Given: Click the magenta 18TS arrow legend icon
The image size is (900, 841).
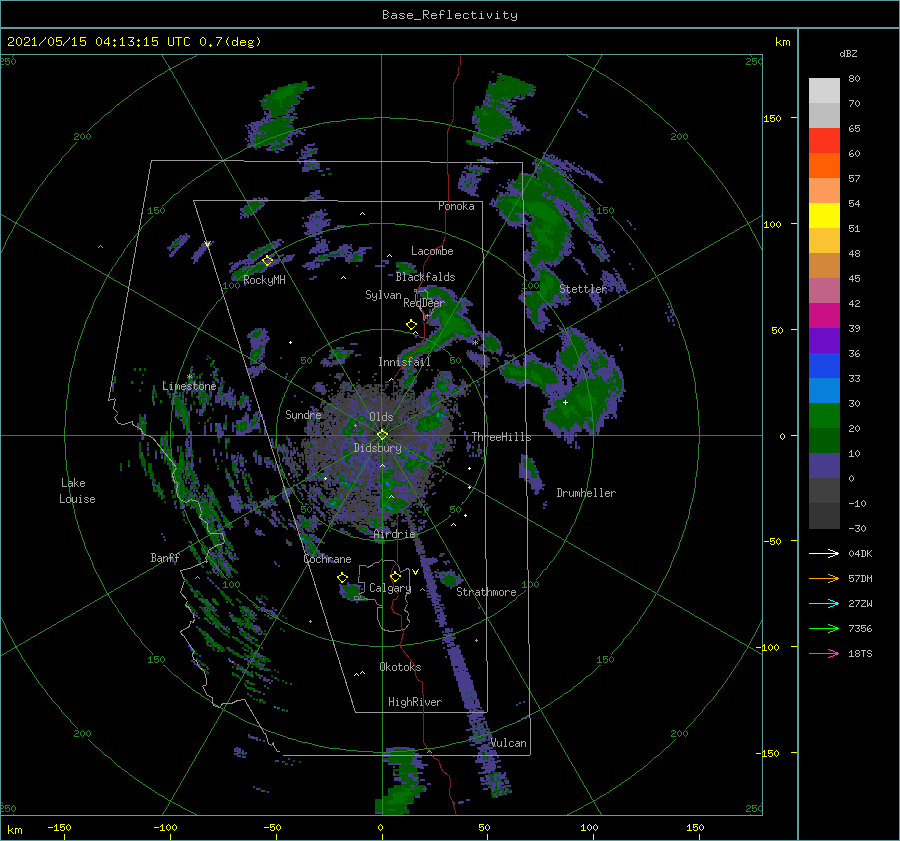Looking at the screenshot, I should [824, 653].
